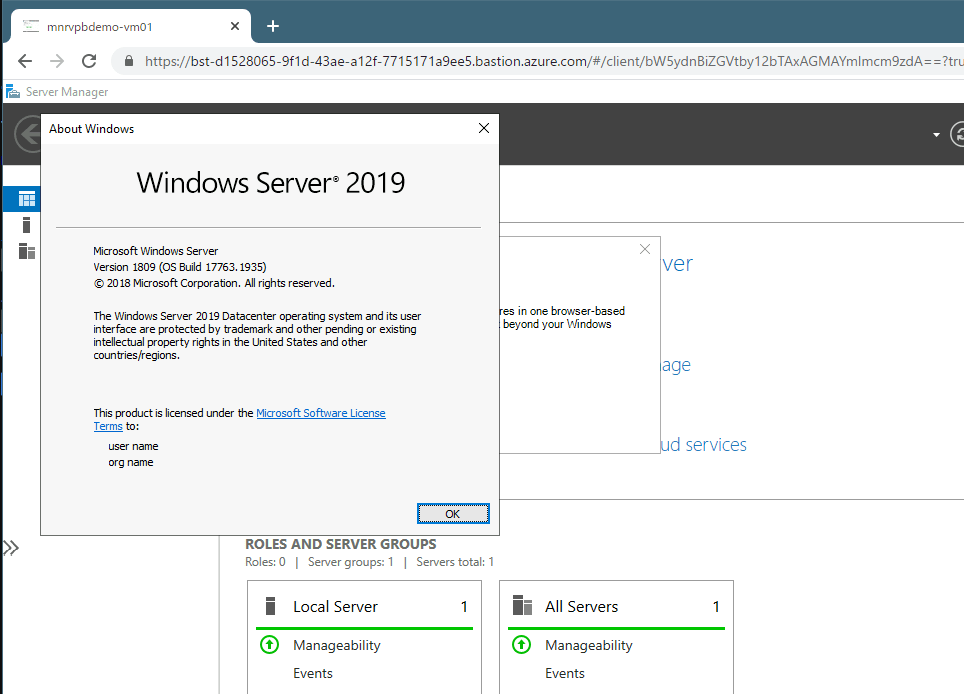Select the mnrvpbdemo-vm01 browser tab

tap(131, 26)
